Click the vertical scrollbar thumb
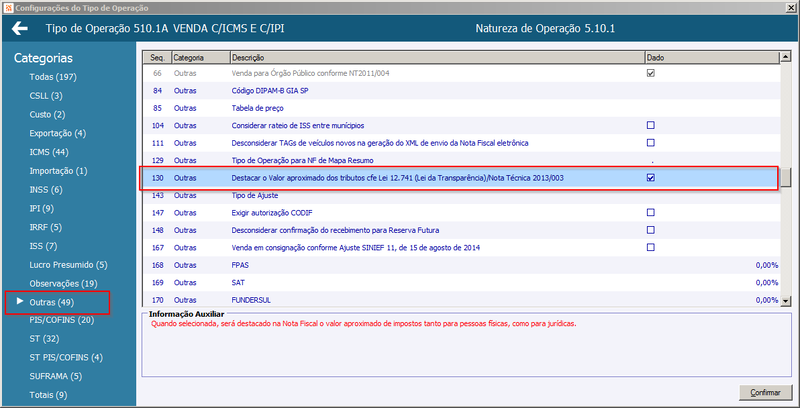The width and height of the screenshot is (800, 408). tap(786, 178)
